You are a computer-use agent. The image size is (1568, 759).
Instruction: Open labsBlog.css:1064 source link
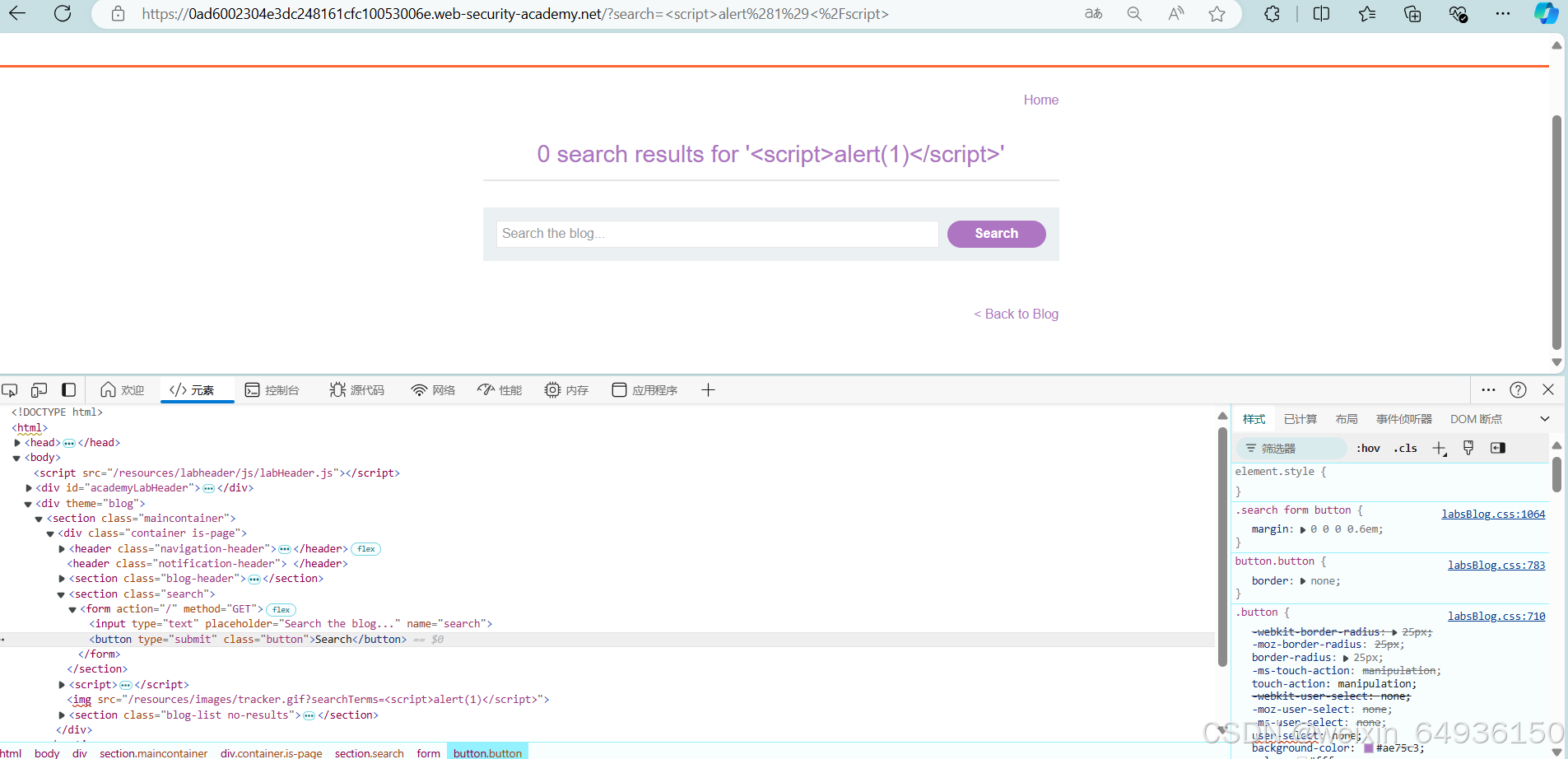(x=1493, y=515)
